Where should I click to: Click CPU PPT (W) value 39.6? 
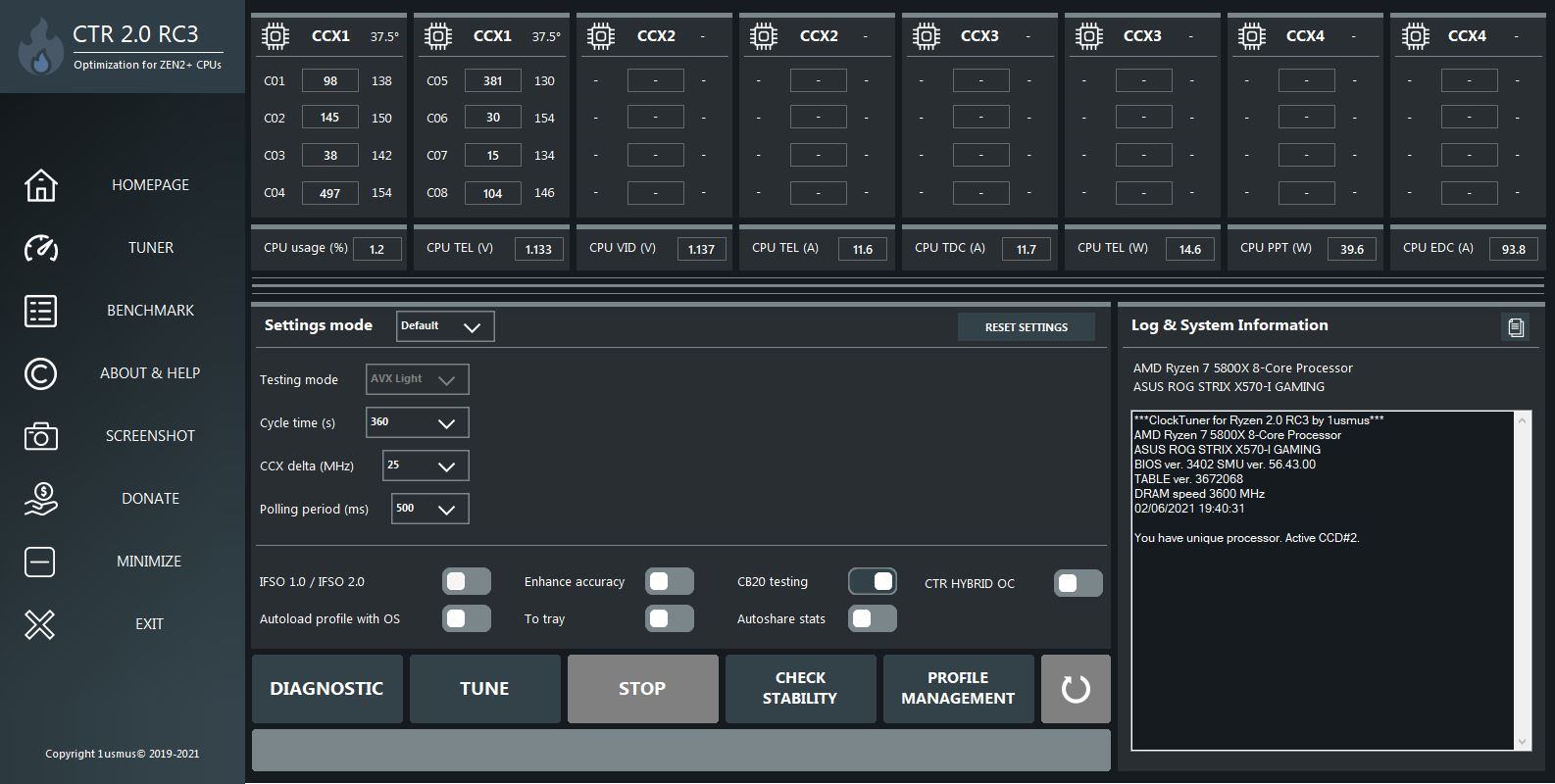[1352, 249]
